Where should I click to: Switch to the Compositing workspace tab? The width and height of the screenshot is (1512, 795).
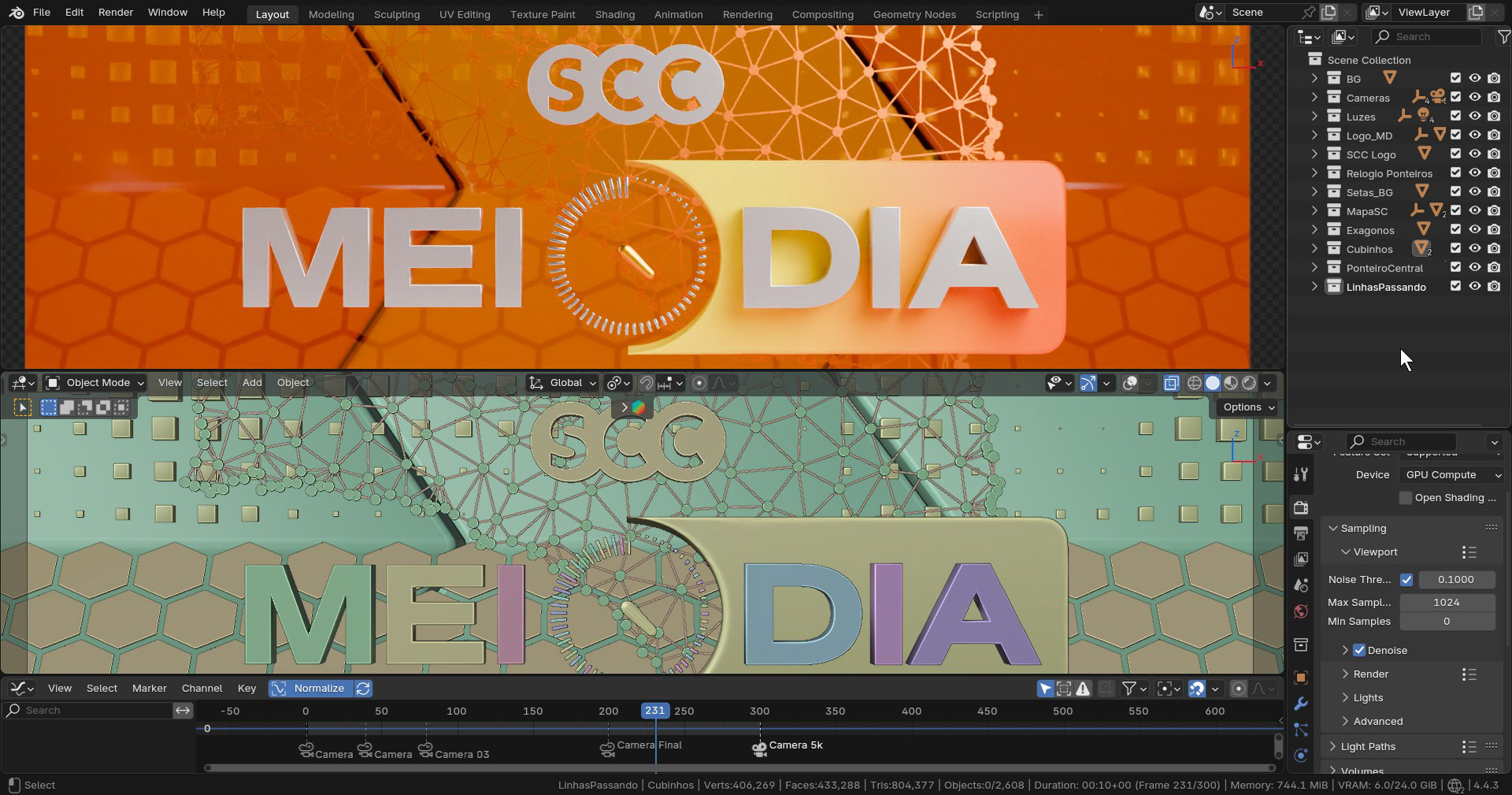[x=822, y=14]
